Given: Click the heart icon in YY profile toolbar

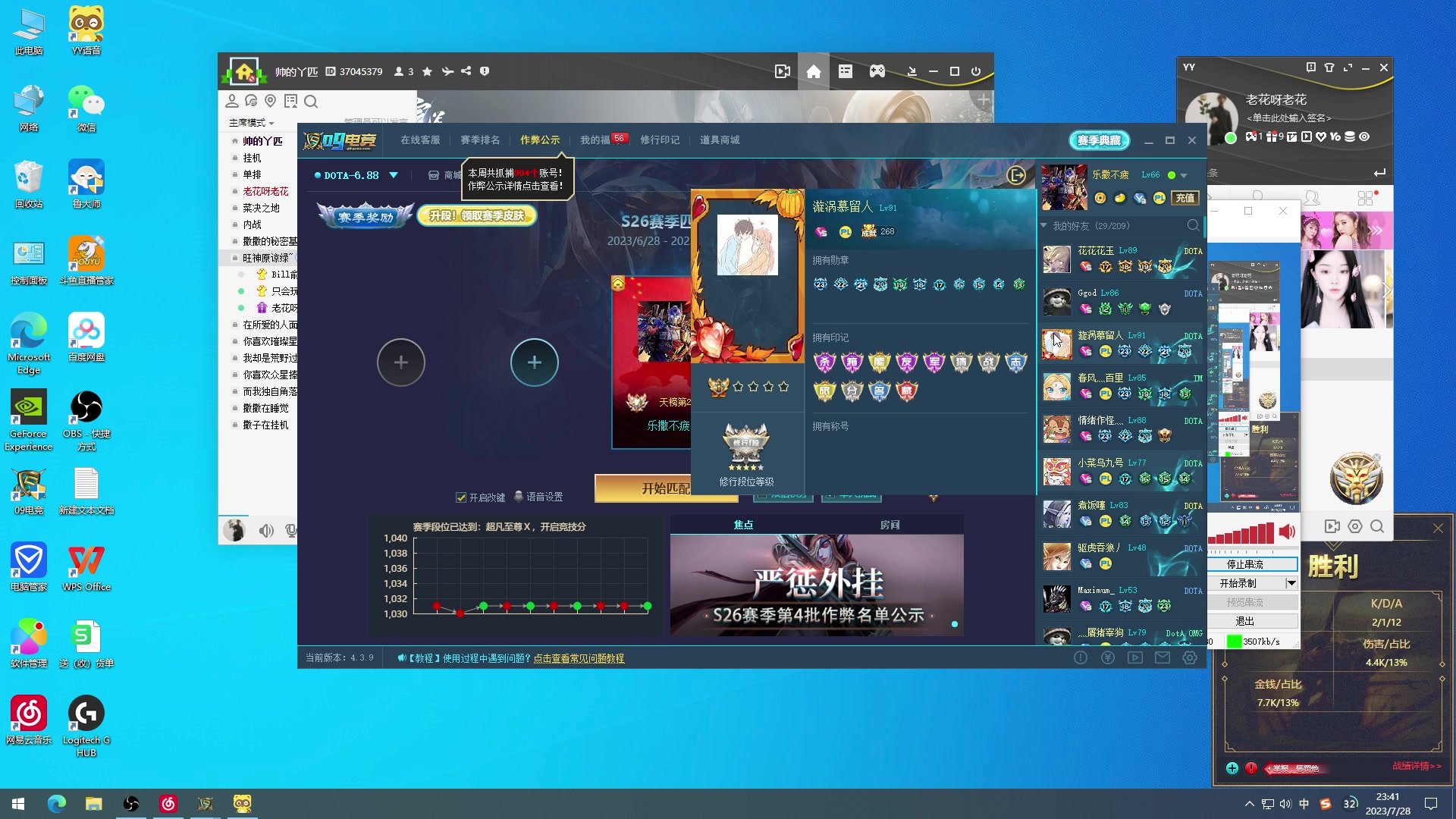Looking at the screenshot, I should tap(1321, 137).
